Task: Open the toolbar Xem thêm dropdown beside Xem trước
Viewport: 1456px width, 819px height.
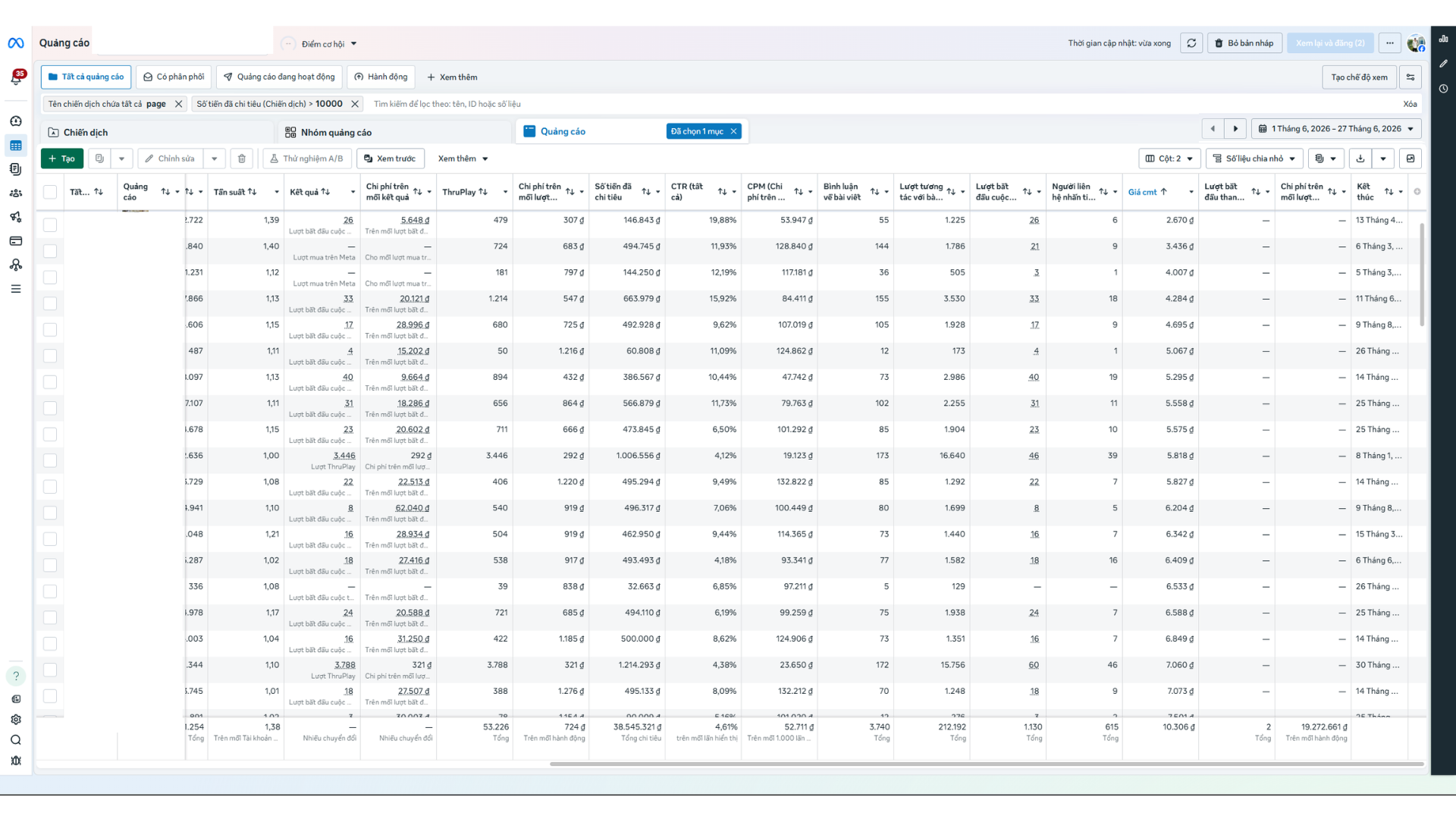Action: pos(463,158)
